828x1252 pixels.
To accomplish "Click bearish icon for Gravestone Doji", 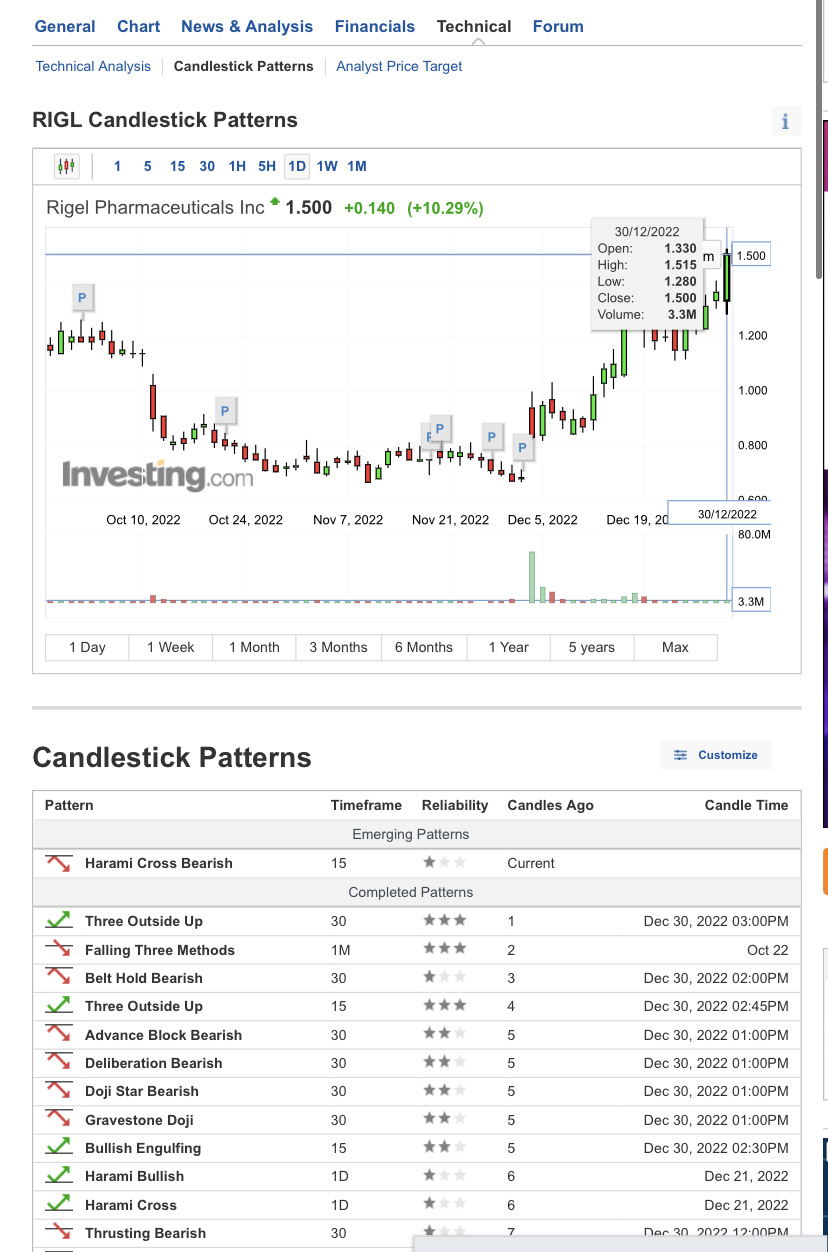I will pos(58,1120).
